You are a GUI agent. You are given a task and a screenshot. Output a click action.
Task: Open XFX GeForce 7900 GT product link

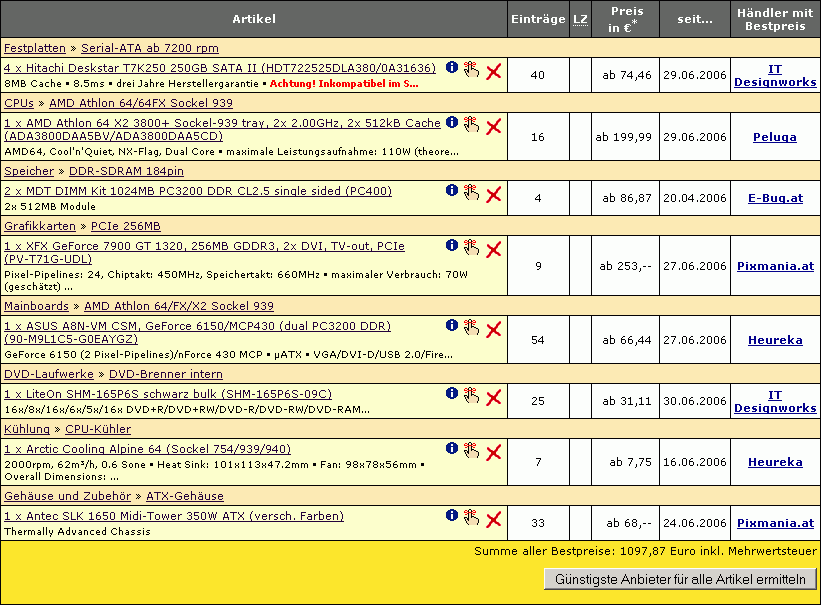coord(204,252)
